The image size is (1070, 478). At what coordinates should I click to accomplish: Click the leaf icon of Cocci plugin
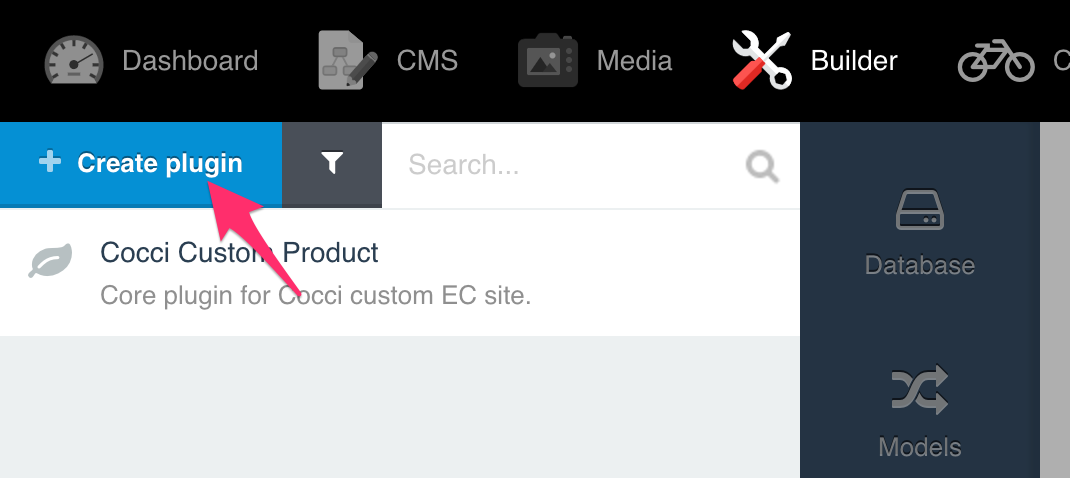50,261
